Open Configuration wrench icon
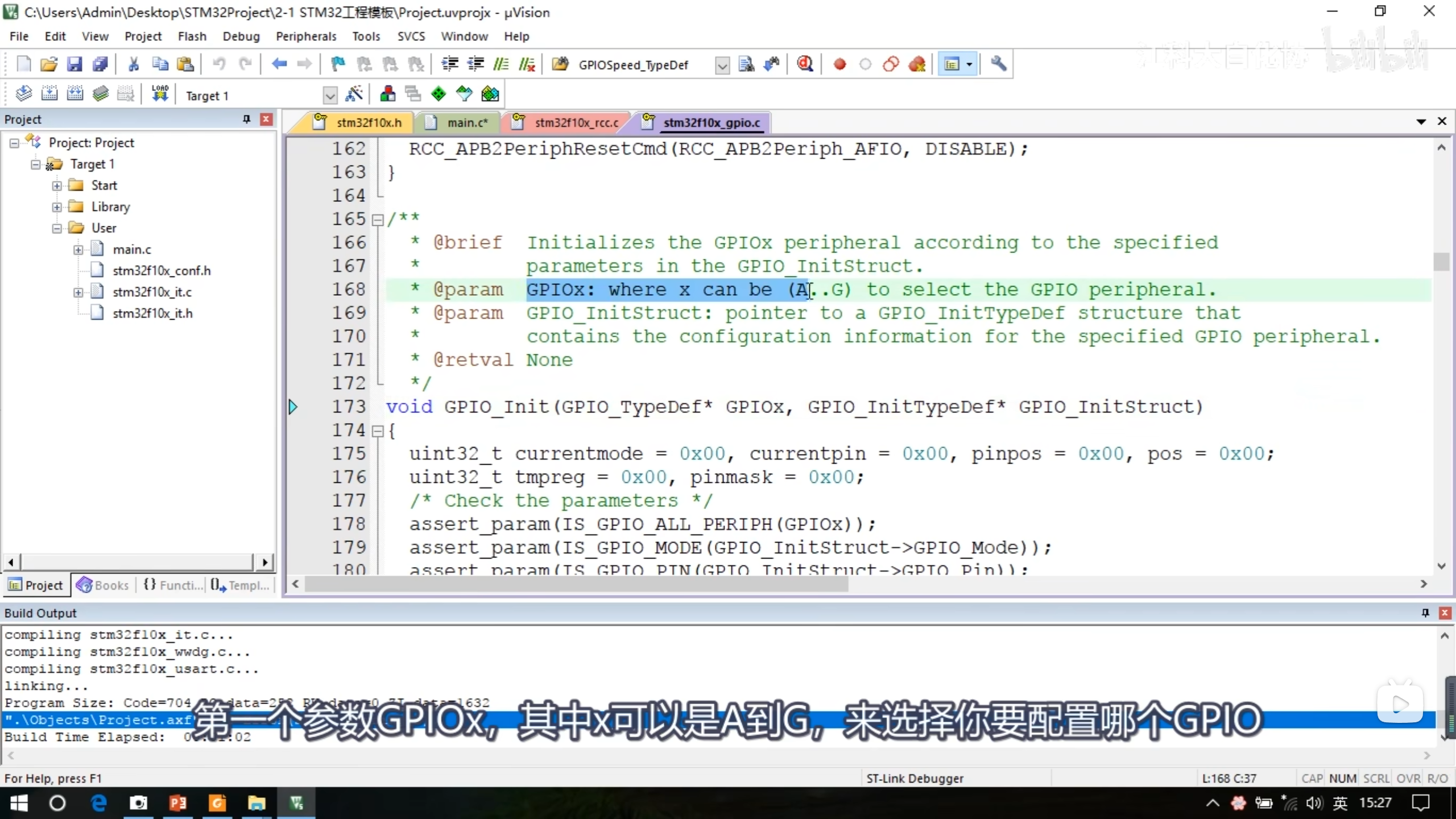Screen dimensions: 1456x819 [x=998, y=64]
